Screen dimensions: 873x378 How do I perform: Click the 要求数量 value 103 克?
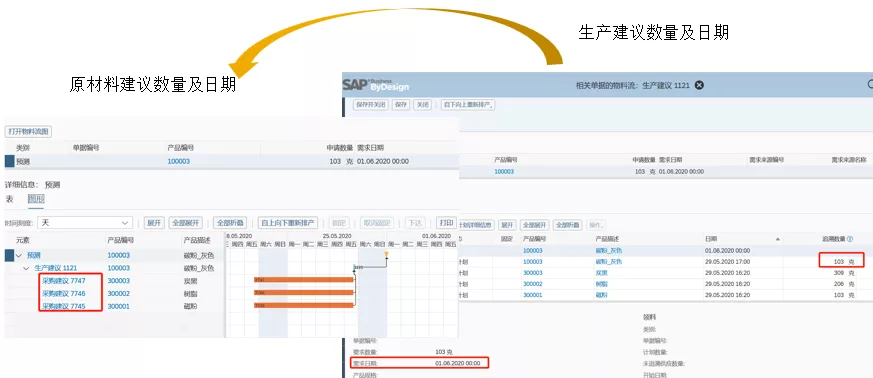pos(444,352)
